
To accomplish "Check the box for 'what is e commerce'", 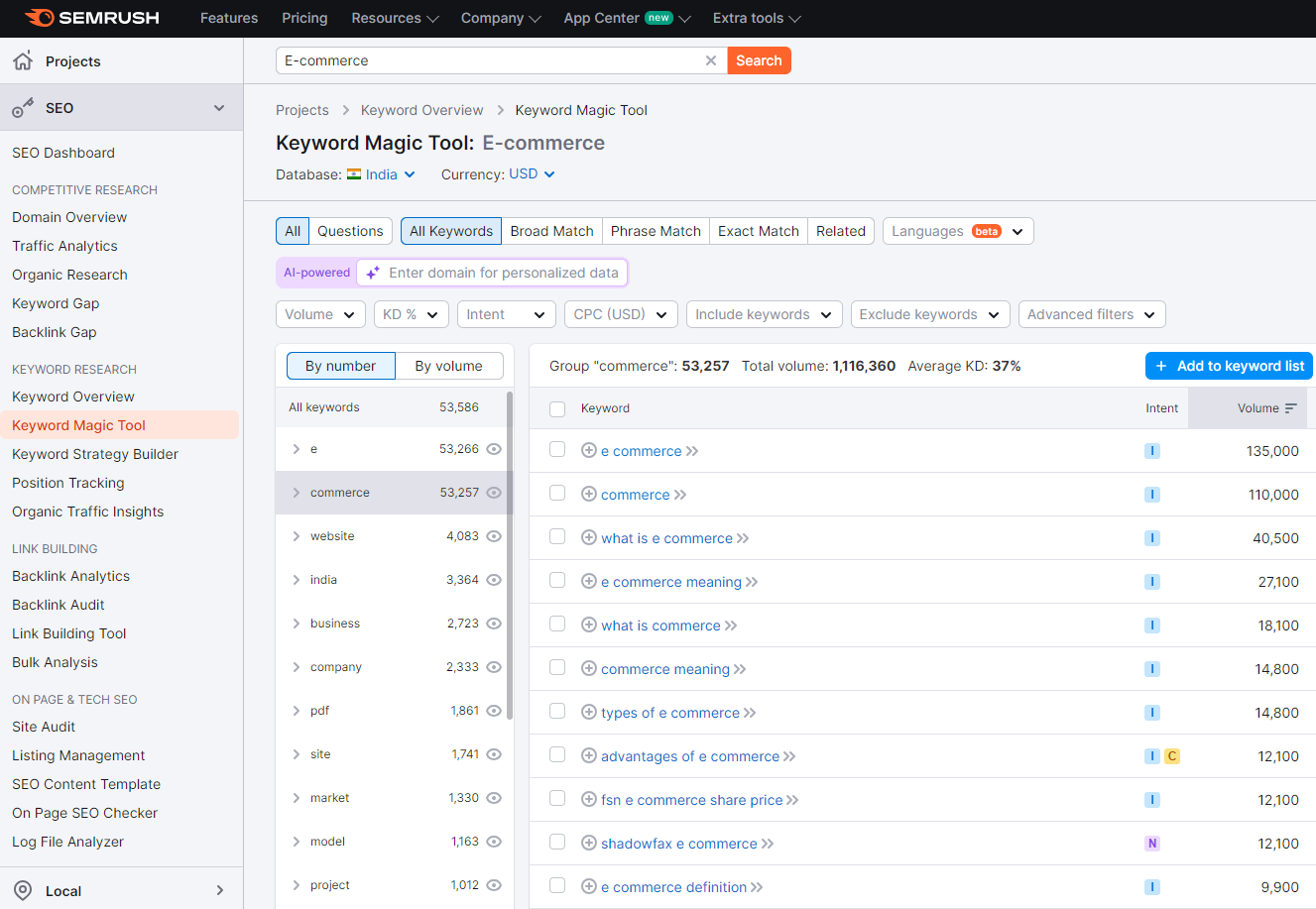I will pos(557,537).
